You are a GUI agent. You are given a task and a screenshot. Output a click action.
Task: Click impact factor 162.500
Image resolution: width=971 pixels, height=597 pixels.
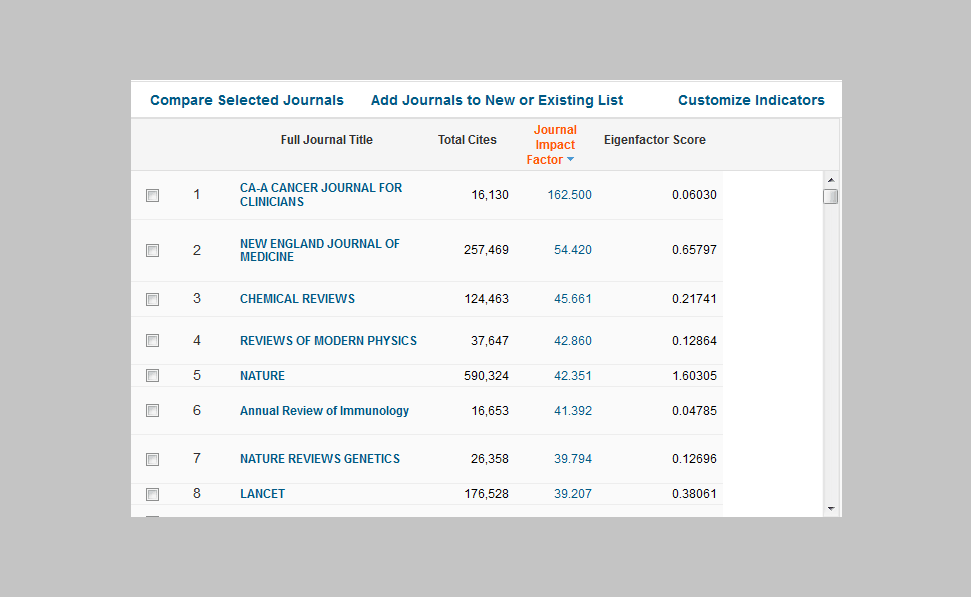tap(570, 195)
